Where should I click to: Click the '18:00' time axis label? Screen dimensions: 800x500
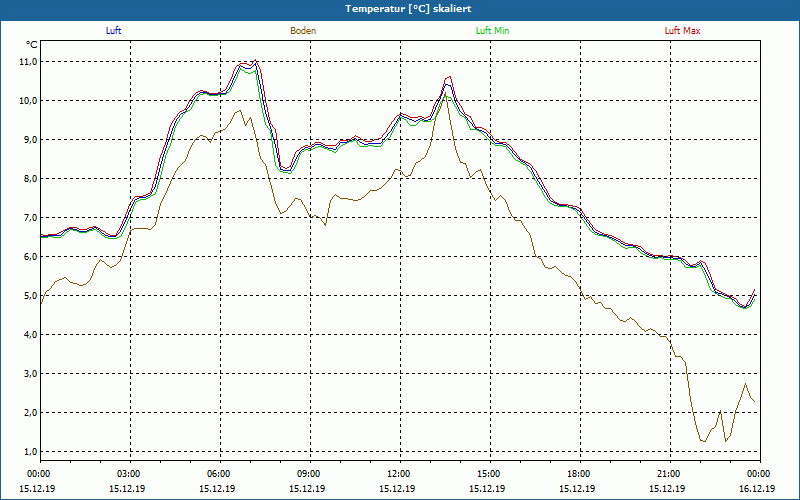click(x=580, y=474)
